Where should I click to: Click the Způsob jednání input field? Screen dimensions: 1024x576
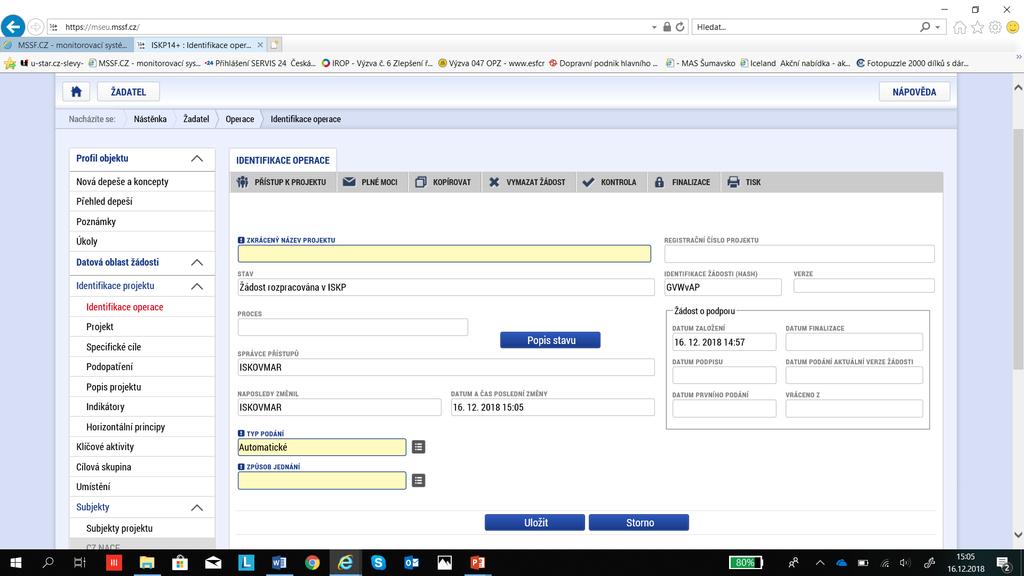pyautogui.click(x=321, y=480)
